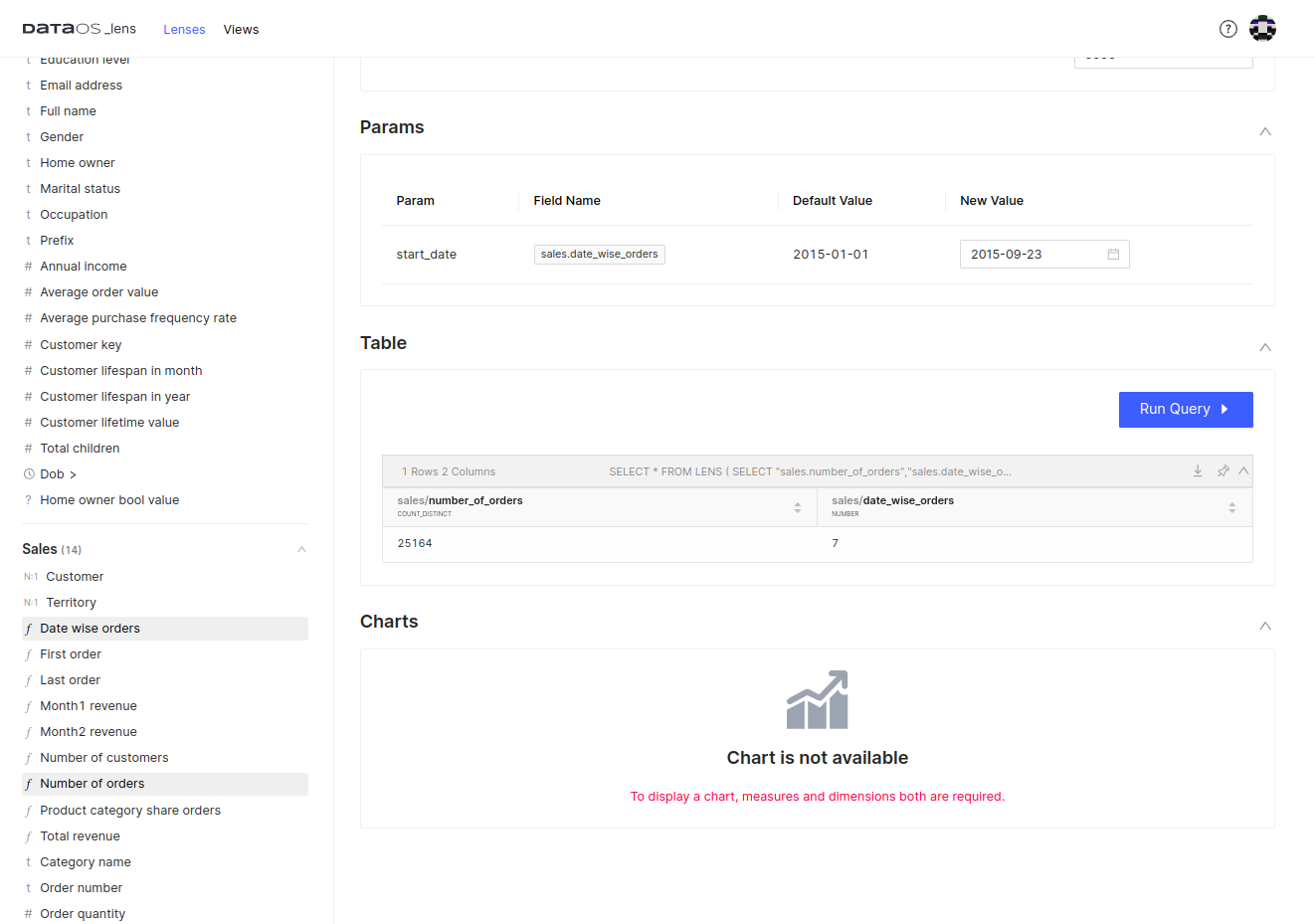Viewport: 1315px width, 924px height.
Task: Pin the query results table
Action: pos(1222,471)
